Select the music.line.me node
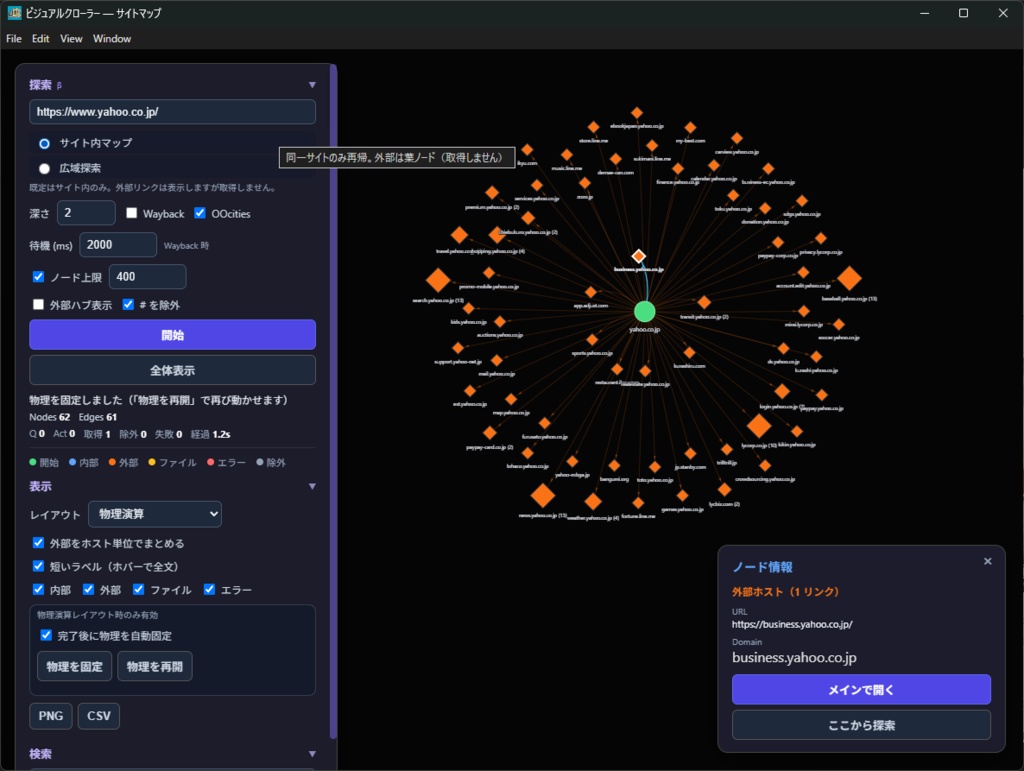The image size is (1024, 771). (567, 155)
